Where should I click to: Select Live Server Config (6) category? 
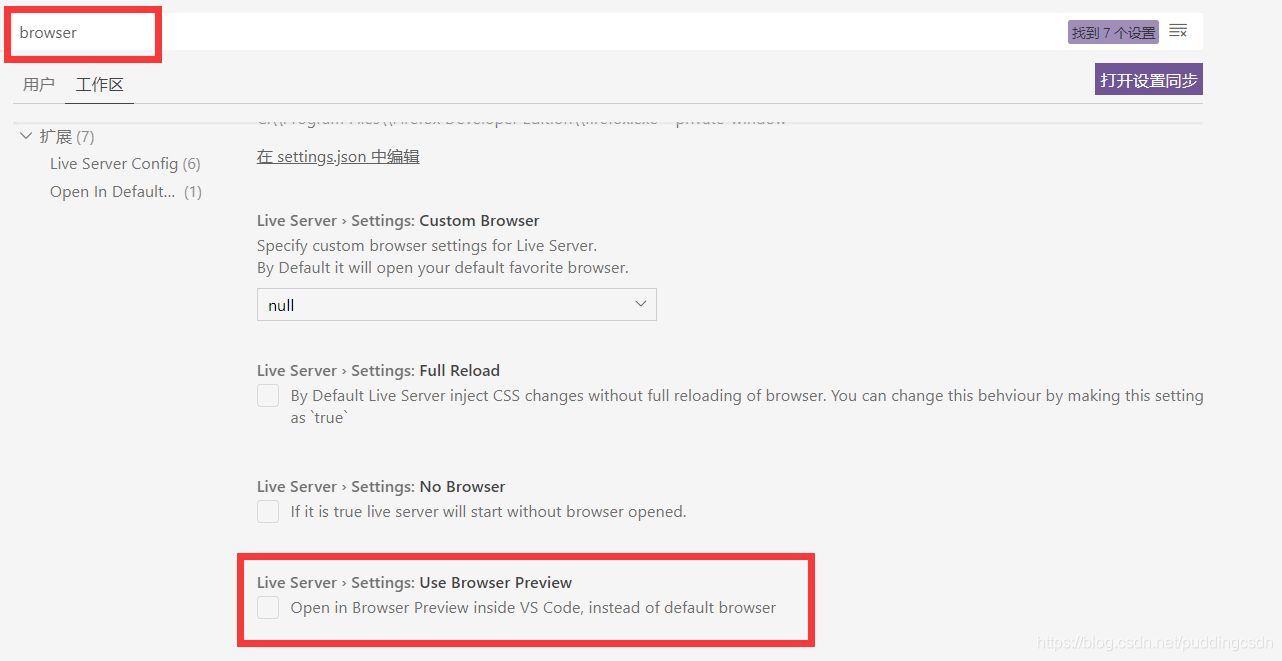click(125, 164)
